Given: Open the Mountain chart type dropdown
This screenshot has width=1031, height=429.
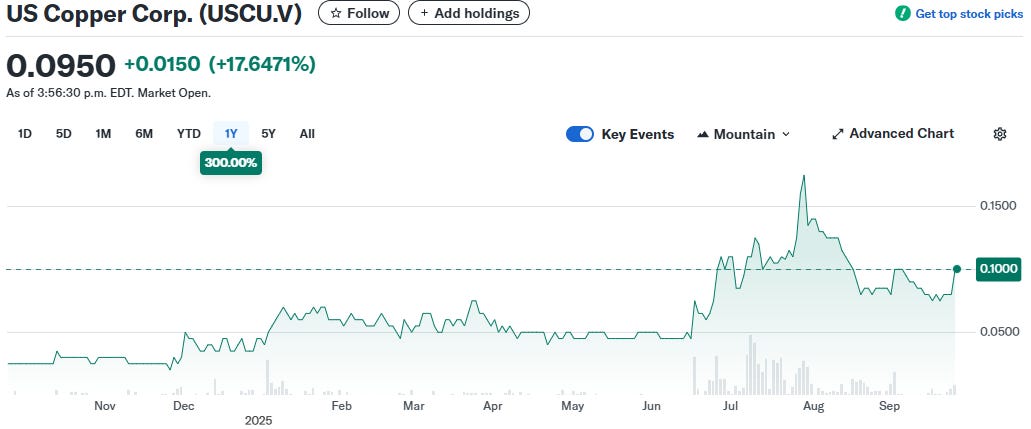Looking at the screenshot, I should pyautogui.click(x=744, y=134).
